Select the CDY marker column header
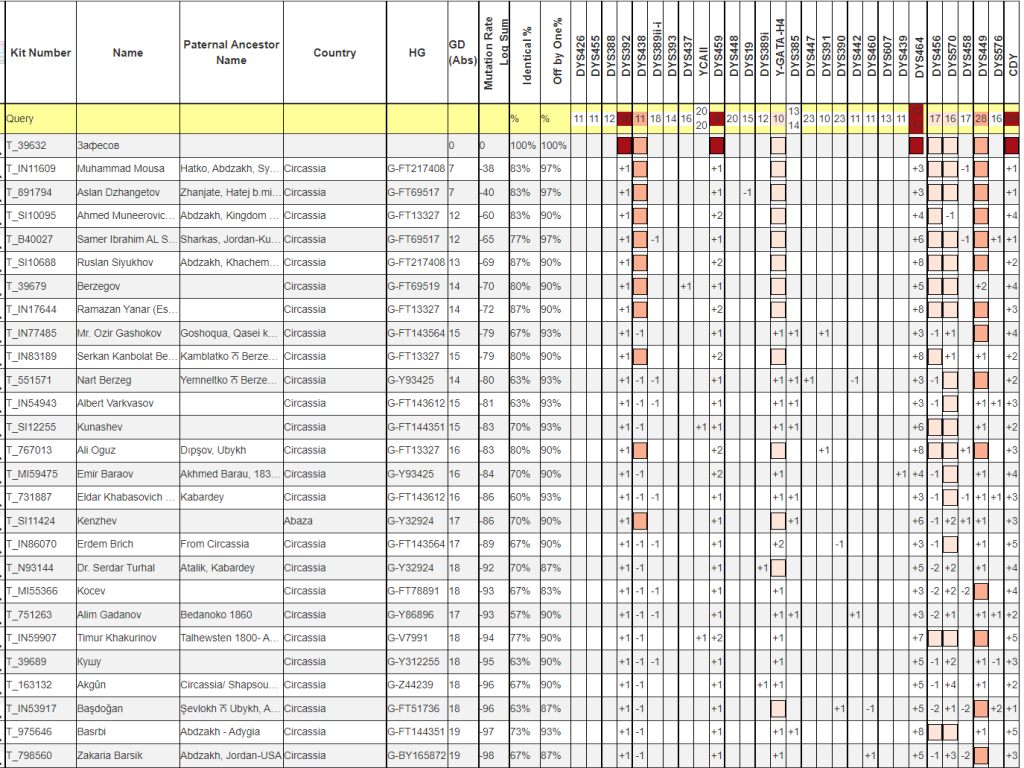The width and height of the screenshot is (1024, 768). pos(1012,52)
